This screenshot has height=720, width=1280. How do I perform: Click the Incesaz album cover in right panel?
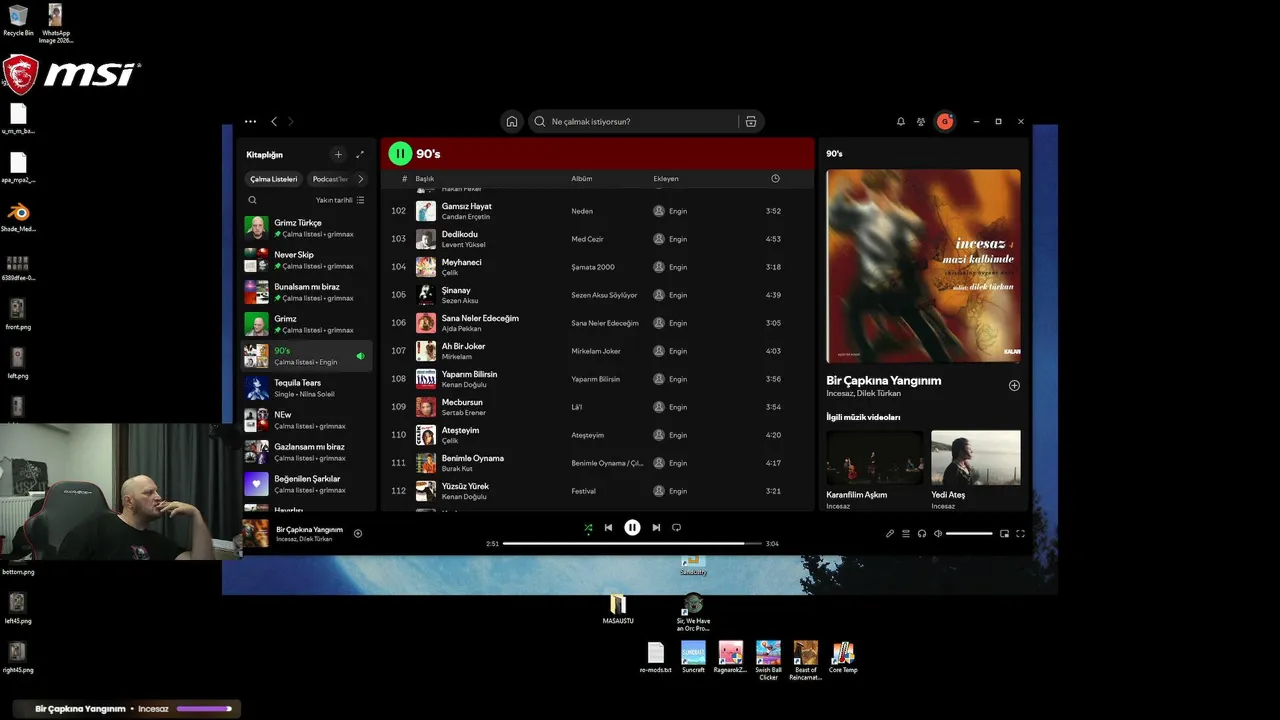click(x=923, y=266)
